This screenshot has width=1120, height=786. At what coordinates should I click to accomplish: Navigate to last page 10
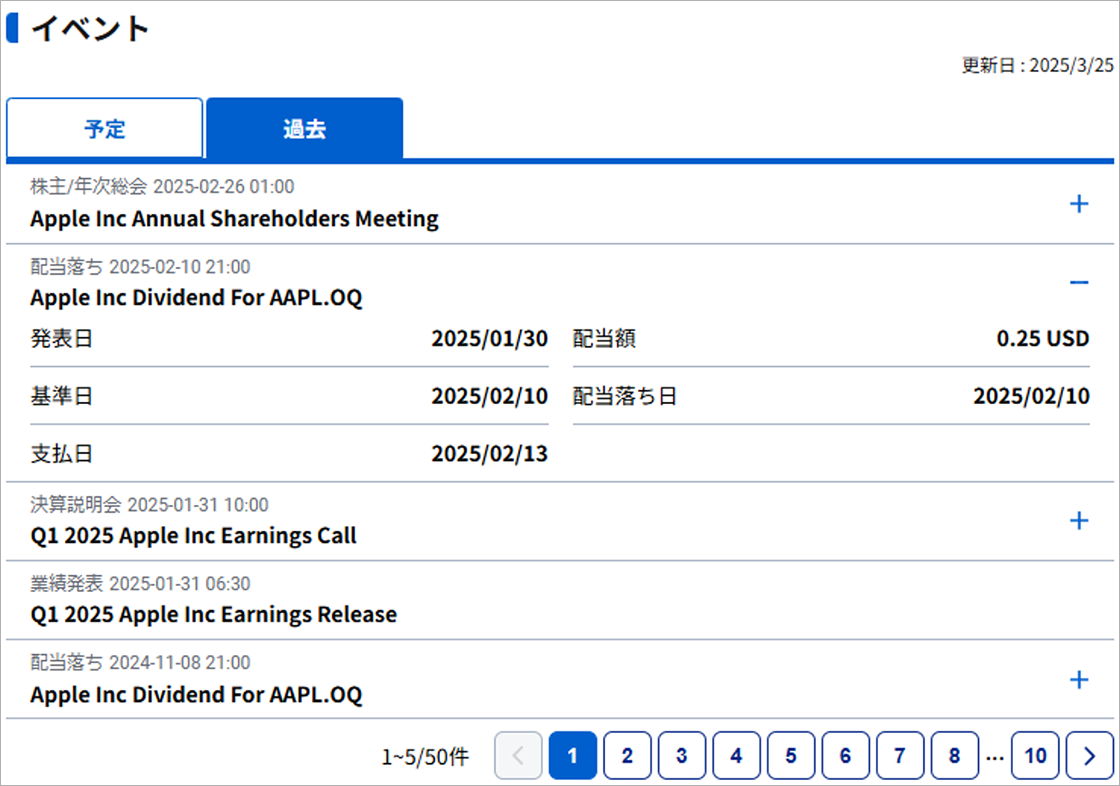click(x=1035, y=755)
